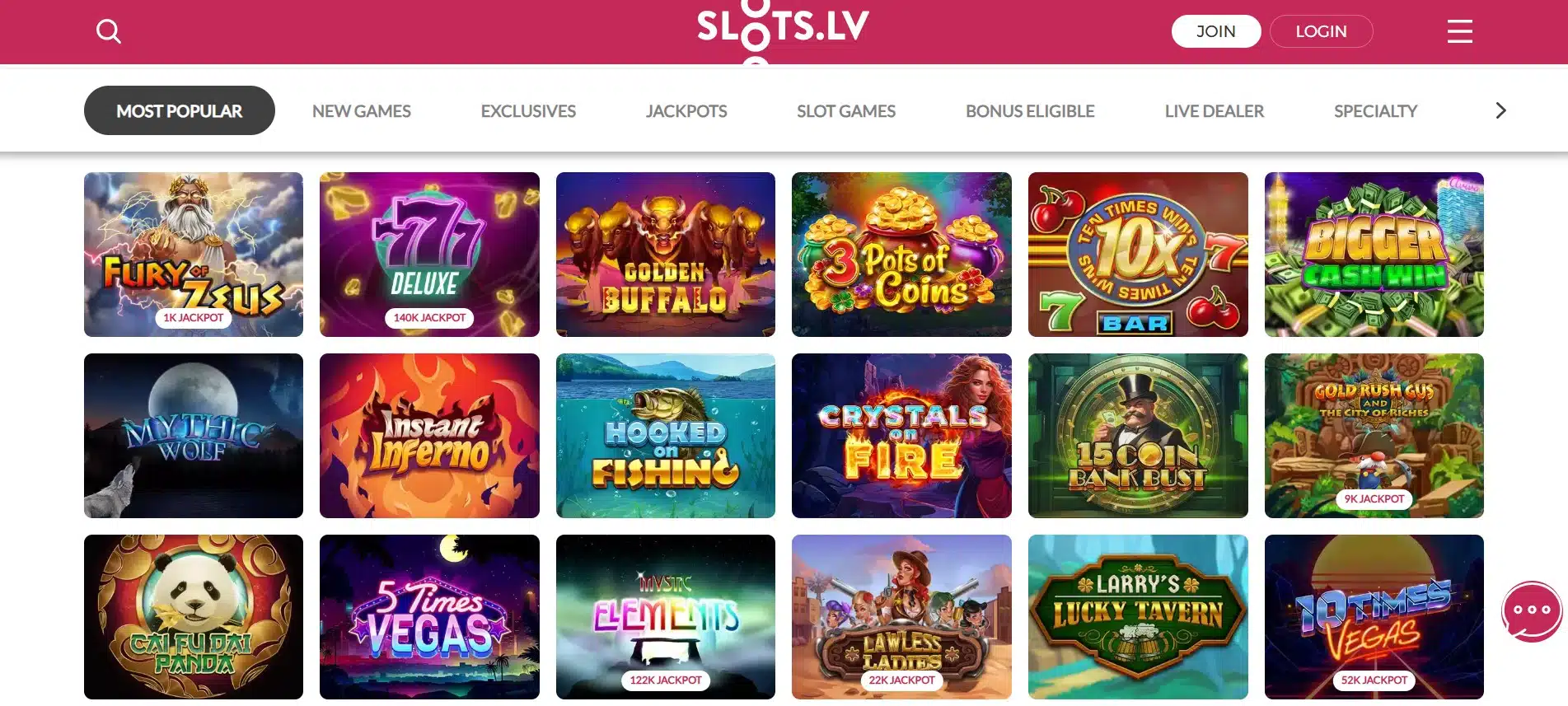Open Mystic Elements game tile
The height and width of the screenshot is (706, 1568).
[x=666, y=617]
